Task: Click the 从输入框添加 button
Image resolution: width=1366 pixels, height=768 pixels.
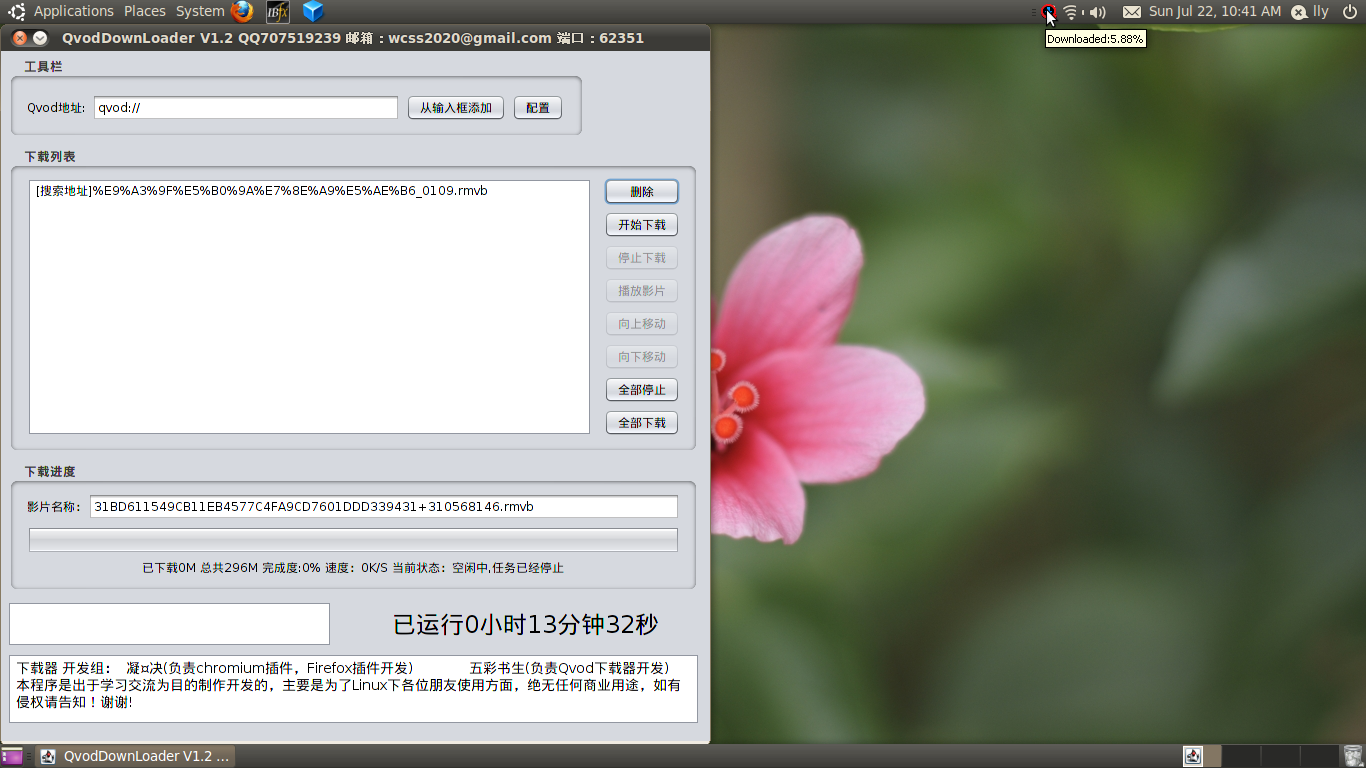Action: [456, 108]
